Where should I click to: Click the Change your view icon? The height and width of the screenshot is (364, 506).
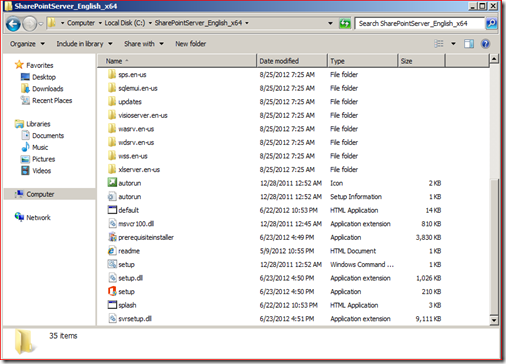pos(439,44)
